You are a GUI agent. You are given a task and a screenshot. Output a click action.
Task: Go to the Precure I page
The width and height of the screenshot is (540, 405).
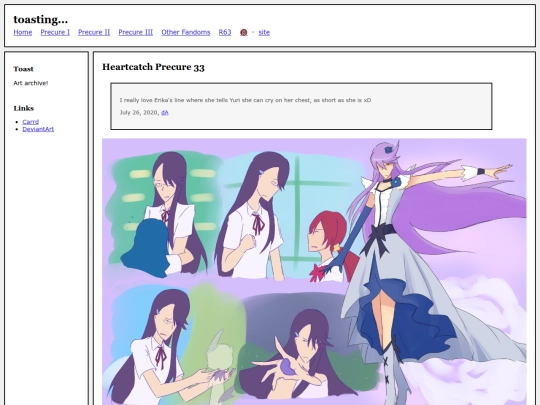pyautogui.click(x=55, y=32)
